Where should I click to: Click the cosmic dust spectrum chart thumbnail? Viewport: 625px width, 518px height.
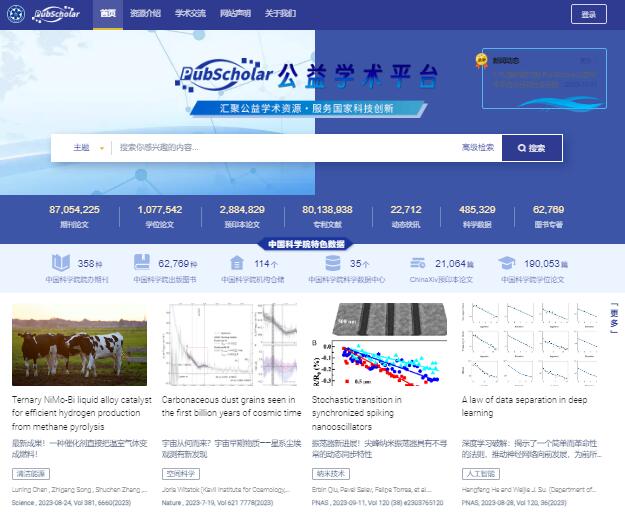[230, 345]
